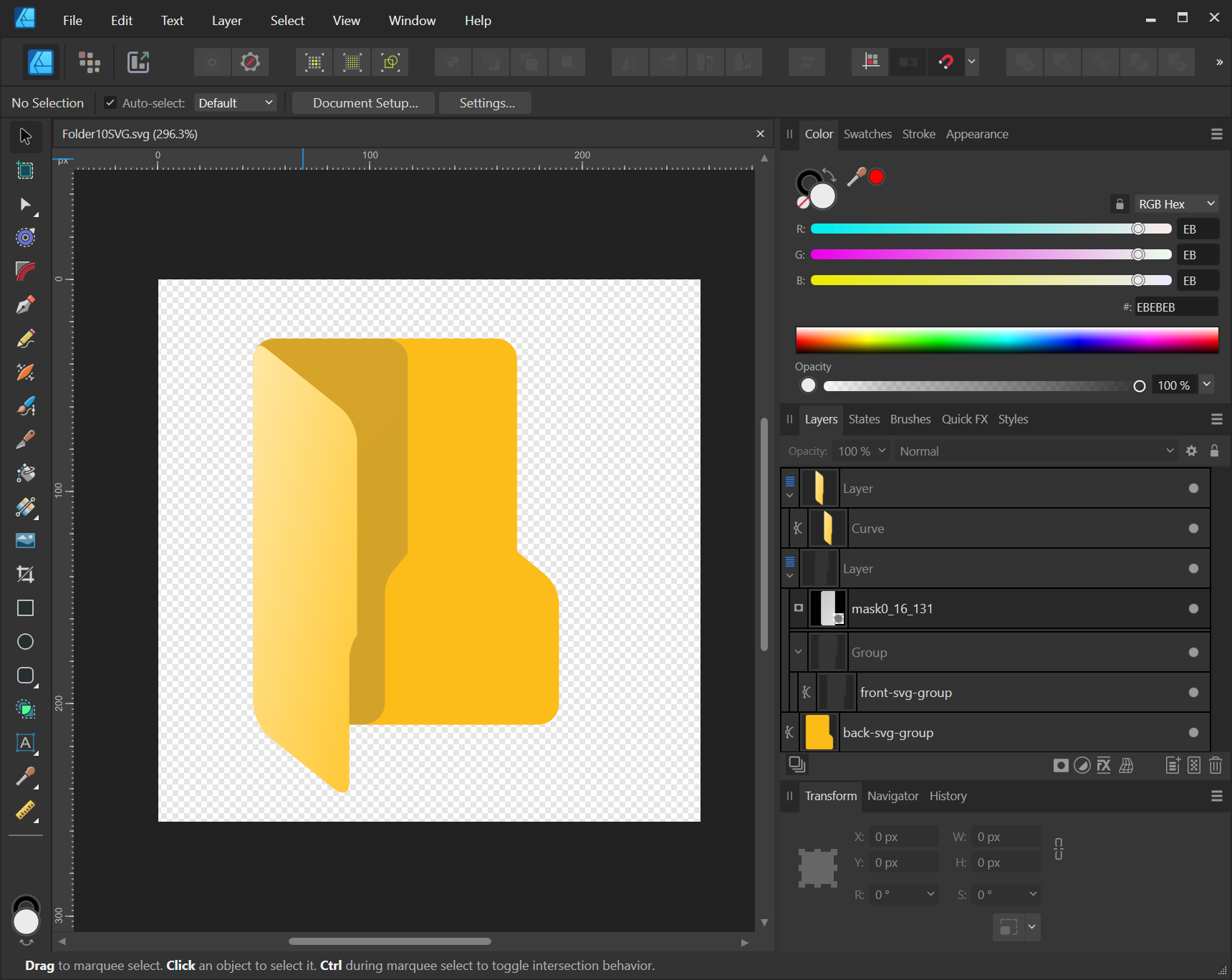Open the Select menu

pos(287,21)
